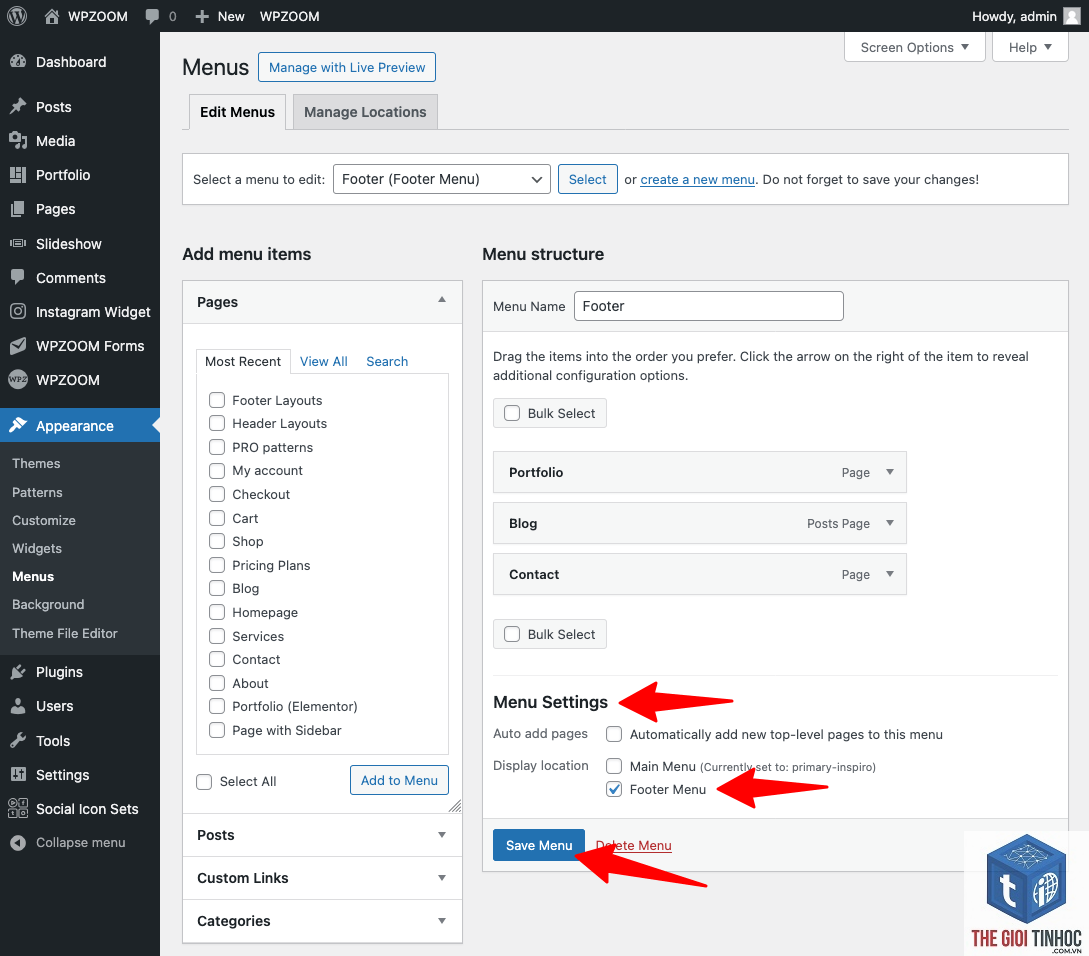Click into the Menu Name field
Viewport: 1089px width, 956px height.
709,306
